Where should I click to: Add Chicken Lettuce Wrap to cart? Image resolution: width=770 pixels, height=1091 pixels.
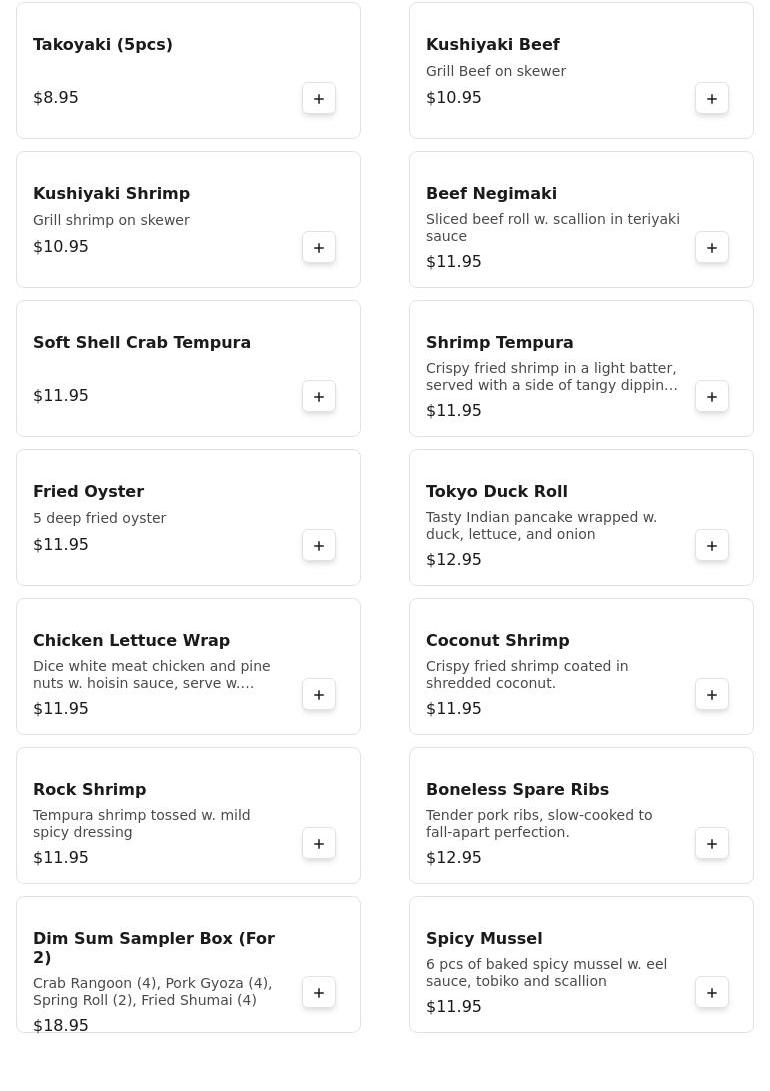(x=319, y=695)
